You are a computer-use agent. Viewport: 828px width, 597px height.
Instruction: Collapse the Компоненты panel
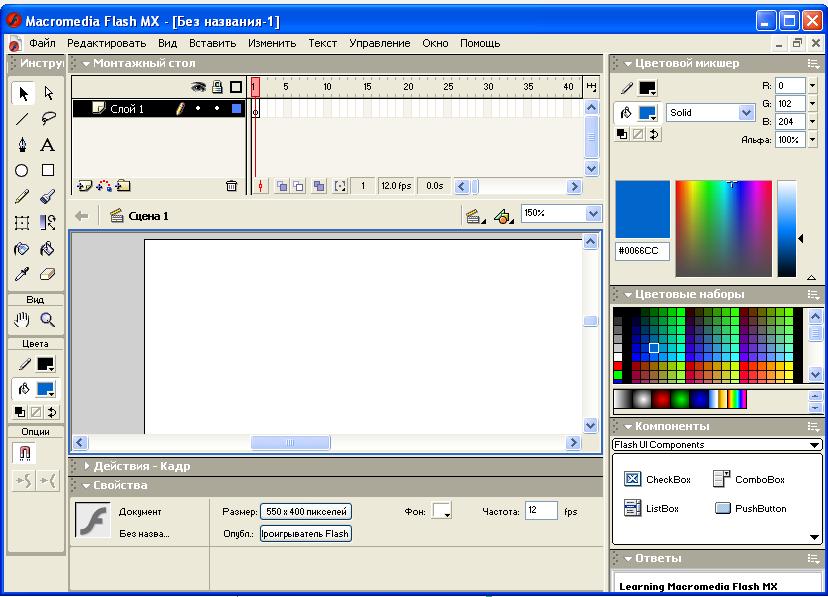628,427
